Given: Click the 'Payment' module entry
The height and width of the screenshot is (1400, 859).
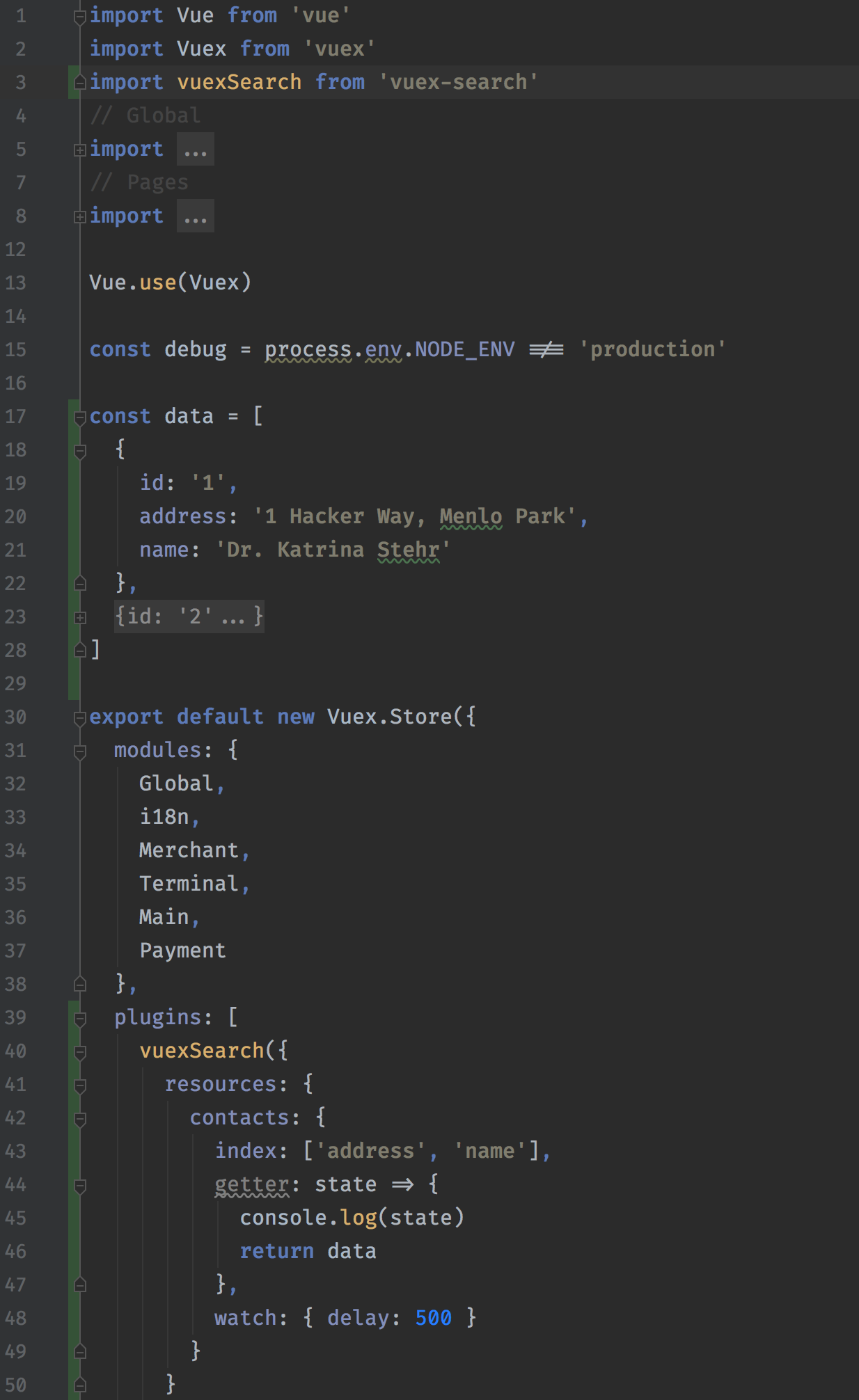Looking at the screenshot, I should (183, 950).
